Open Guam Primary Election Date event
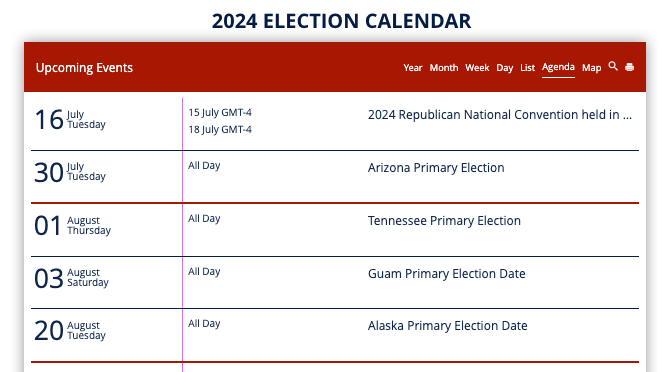The height and width of the screenshot is (372, 662). coord(447,274)
